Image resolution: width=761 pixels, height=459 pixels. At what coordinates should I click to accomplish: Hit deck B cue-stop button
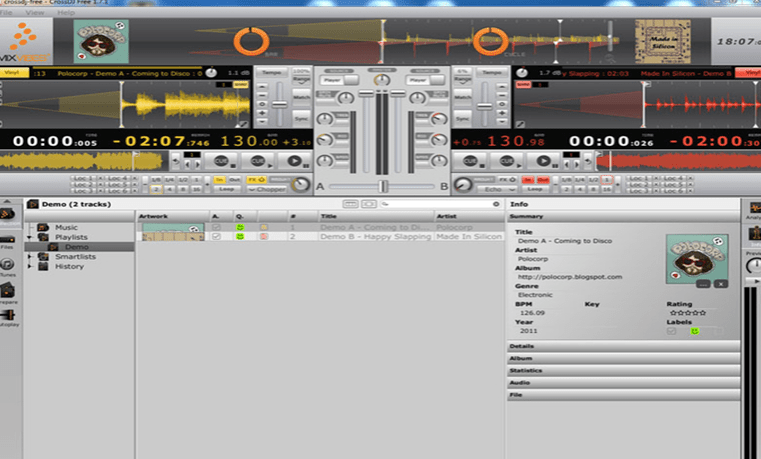point(470,161)
